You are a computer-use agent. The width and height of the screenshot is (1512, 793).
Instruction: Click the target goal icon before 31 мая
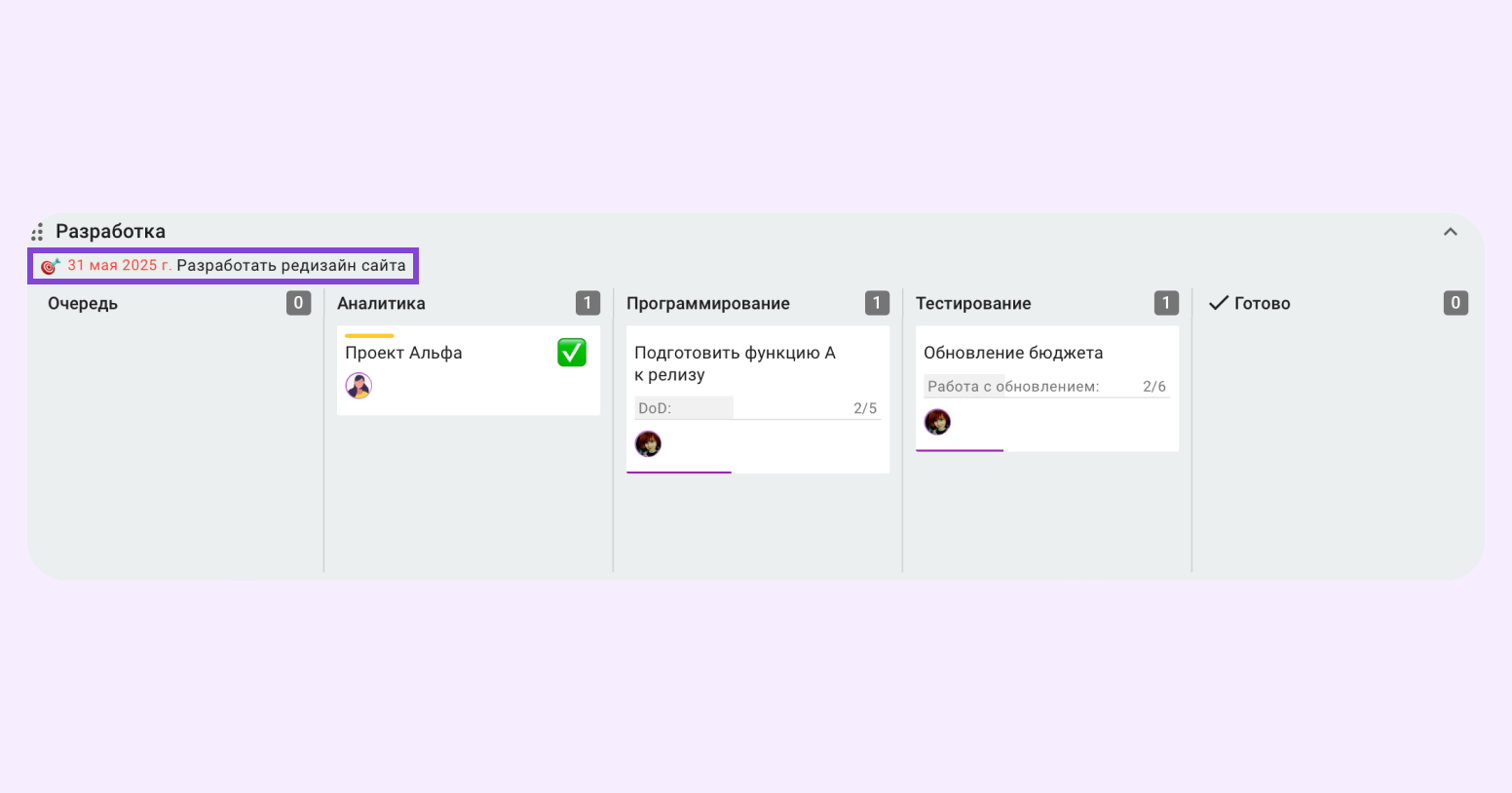tap(50, 266)
